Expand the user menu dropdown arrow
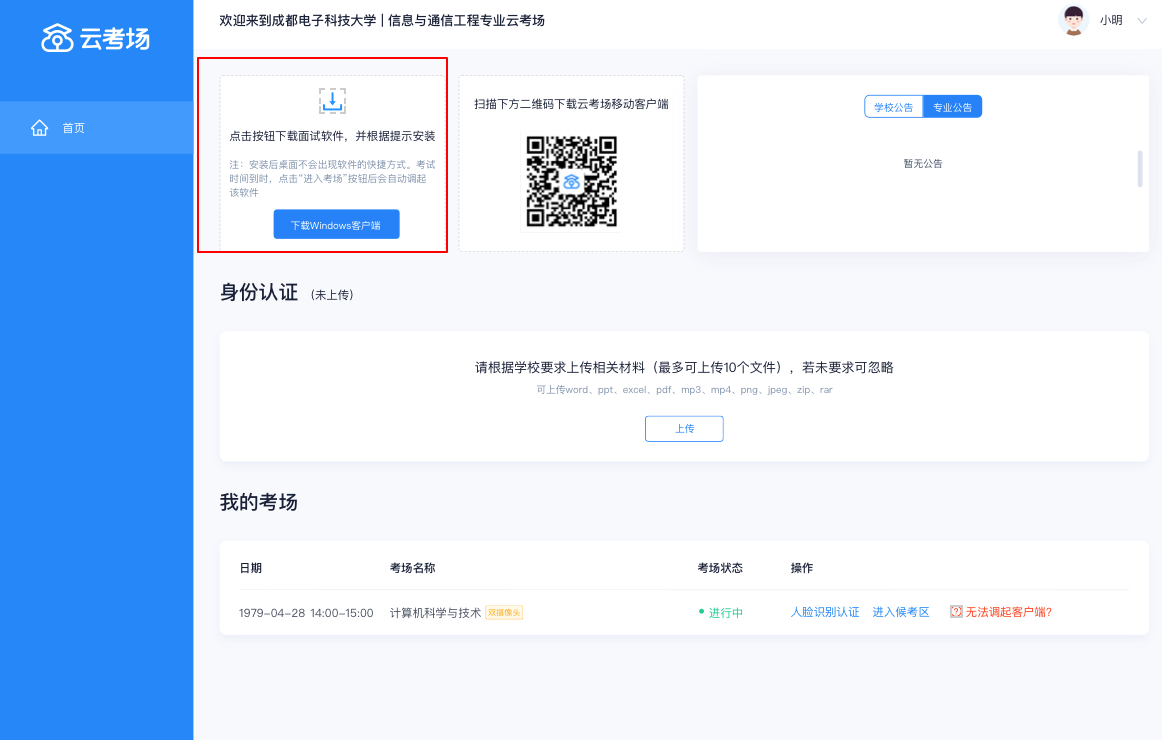Viewport: 1162px width, 740px height. [1142, 20]
